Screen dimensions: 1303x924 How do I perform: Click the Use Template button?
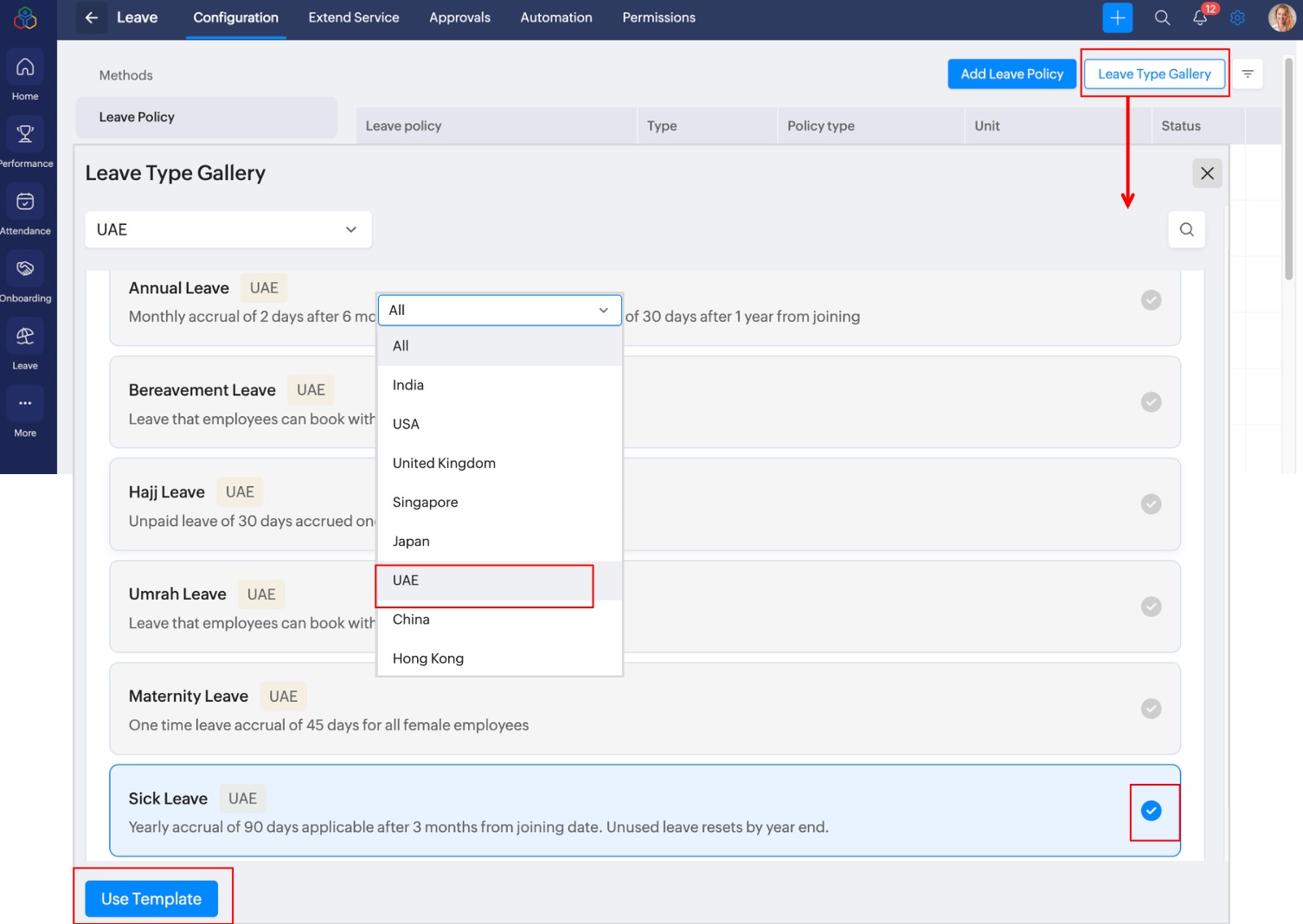point(151,899)
